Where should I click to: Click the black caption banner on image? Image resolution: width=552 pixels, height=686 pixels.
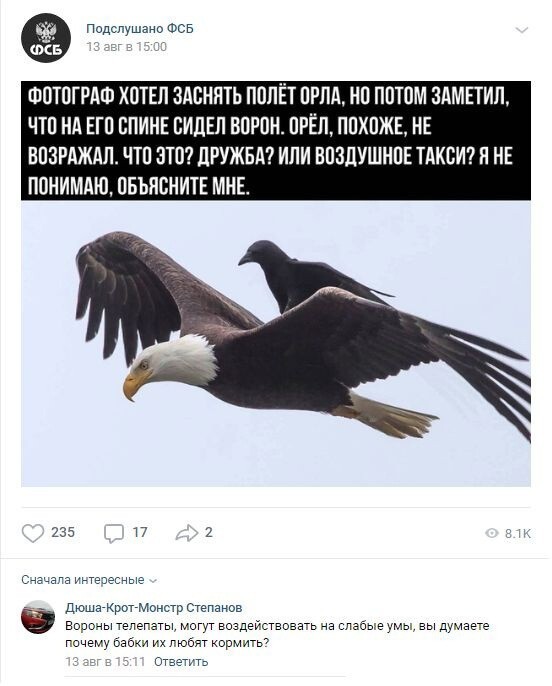276,140
